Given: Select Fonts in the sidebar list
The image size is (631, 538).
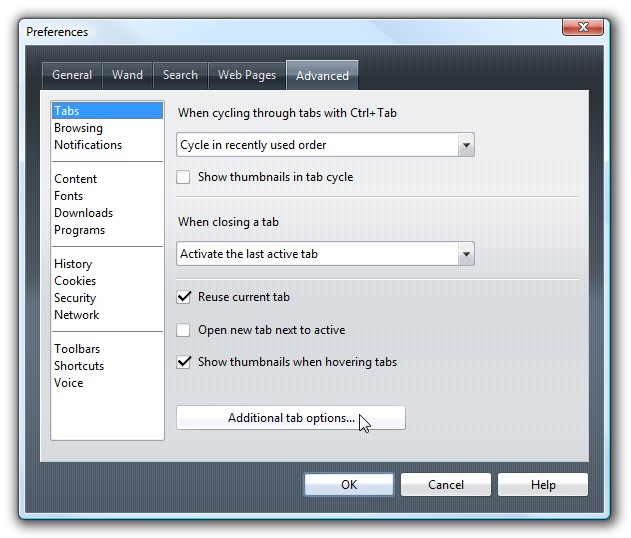Looking at the screenshot, I should 69,196.
